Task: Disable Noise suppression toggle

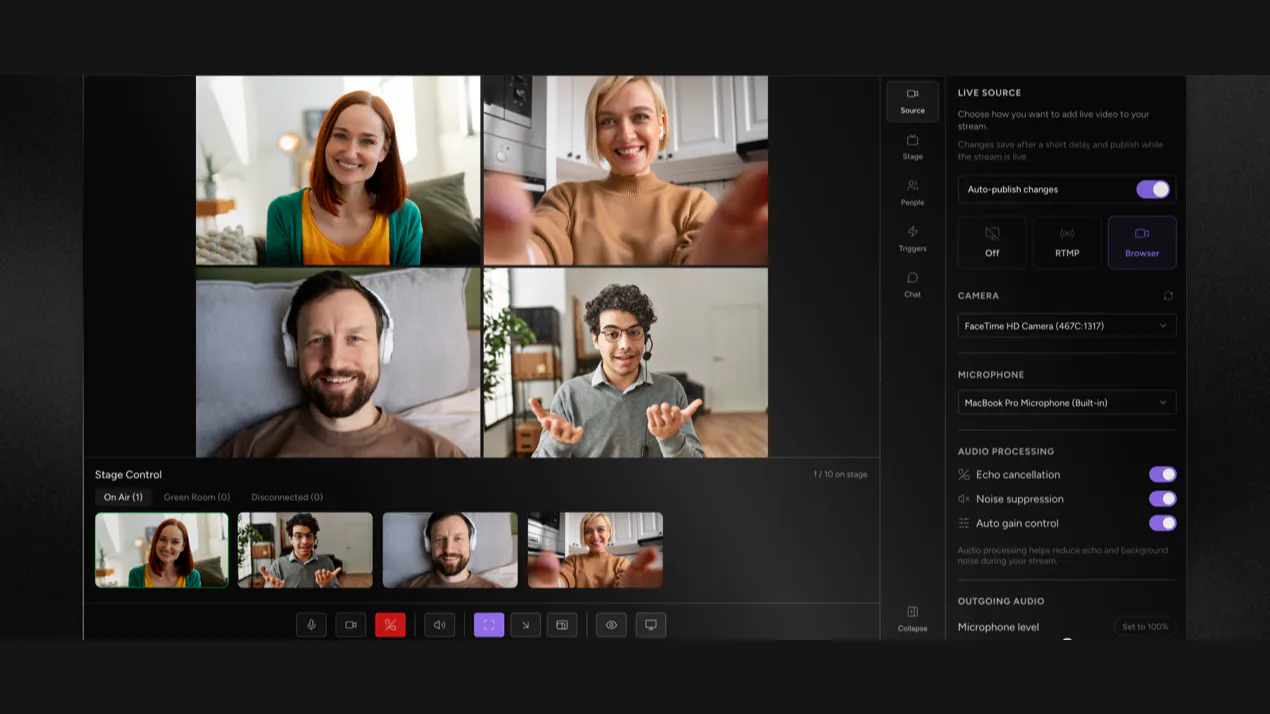Action: (1162, 498)
